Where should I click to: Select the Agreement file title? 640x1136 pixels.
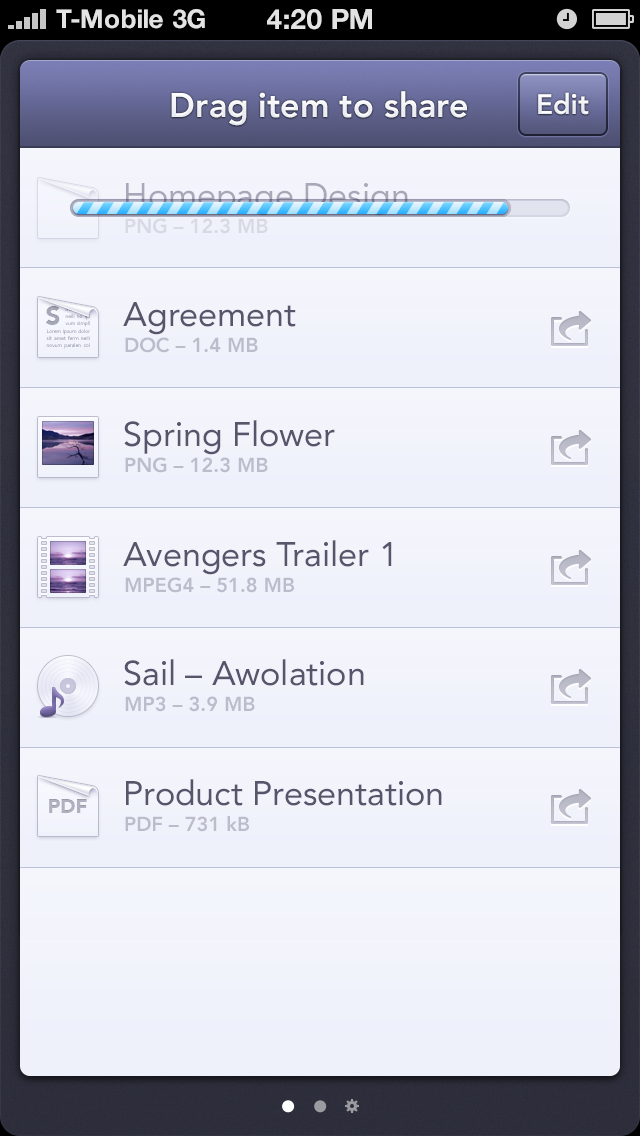[x=209, y=316]
